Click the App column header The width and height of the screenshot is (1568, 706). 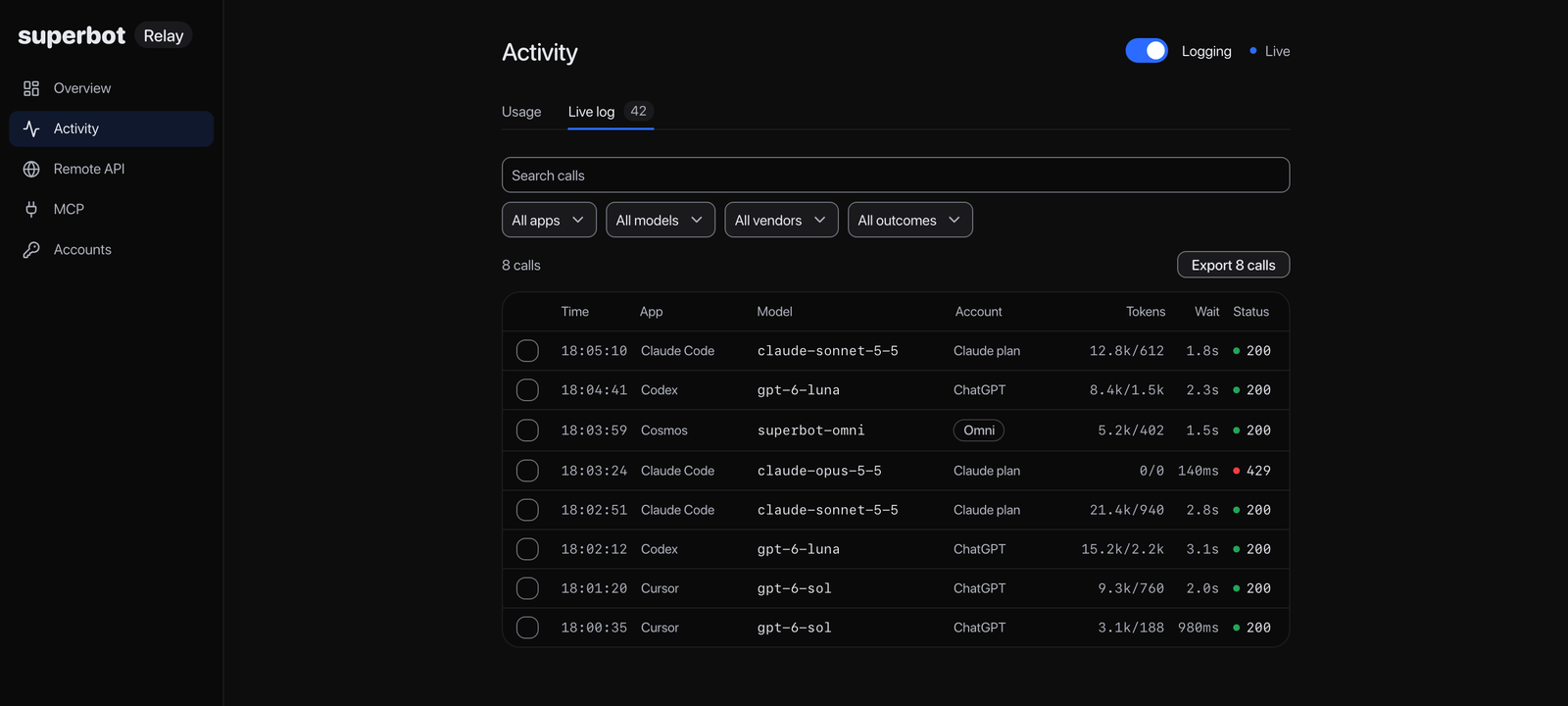pos(652,312)
